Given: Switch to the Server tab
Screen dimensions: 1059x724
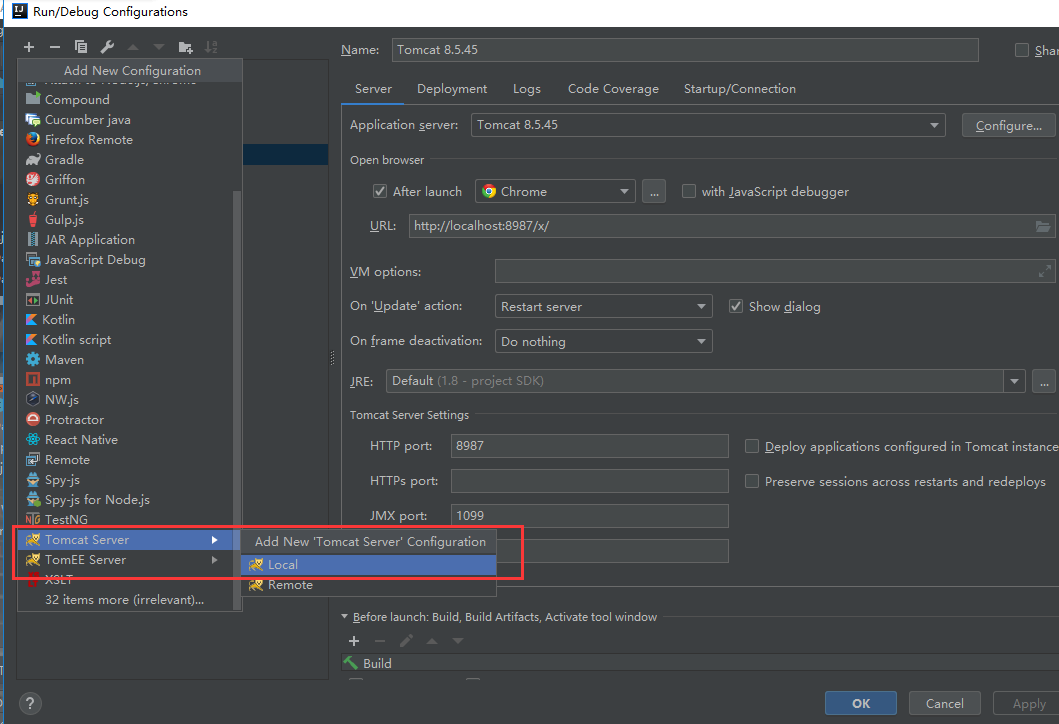Looking at the screenshot, I should [373, 89].
